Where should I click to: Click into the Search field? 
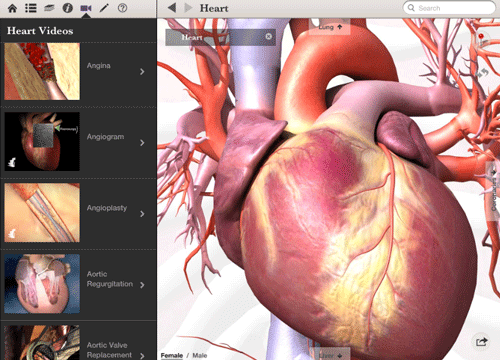[x=449, y=8]
